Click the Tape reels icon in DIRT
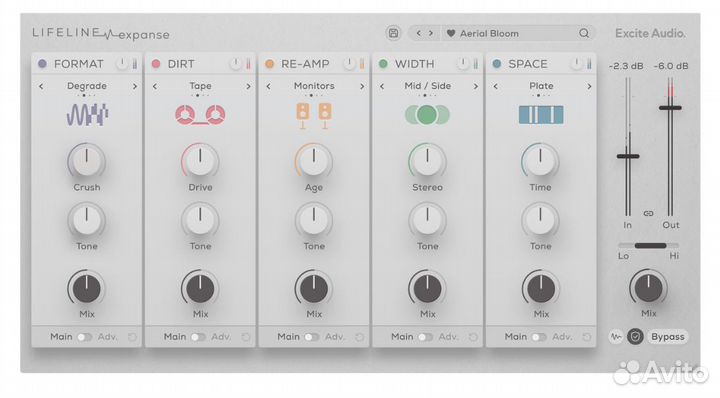This screenshot has width=720, height=398. click(x=200, y=114)
